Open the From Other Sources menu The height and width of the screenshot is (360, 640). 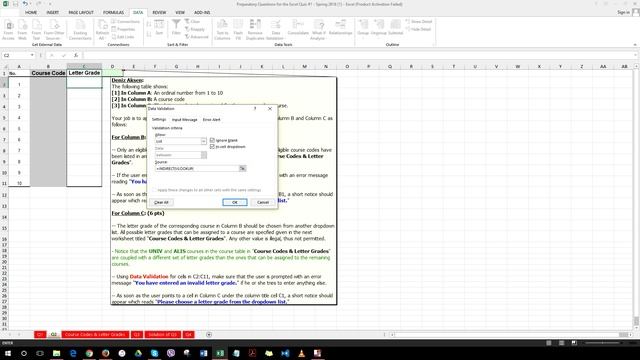(54, 30)
